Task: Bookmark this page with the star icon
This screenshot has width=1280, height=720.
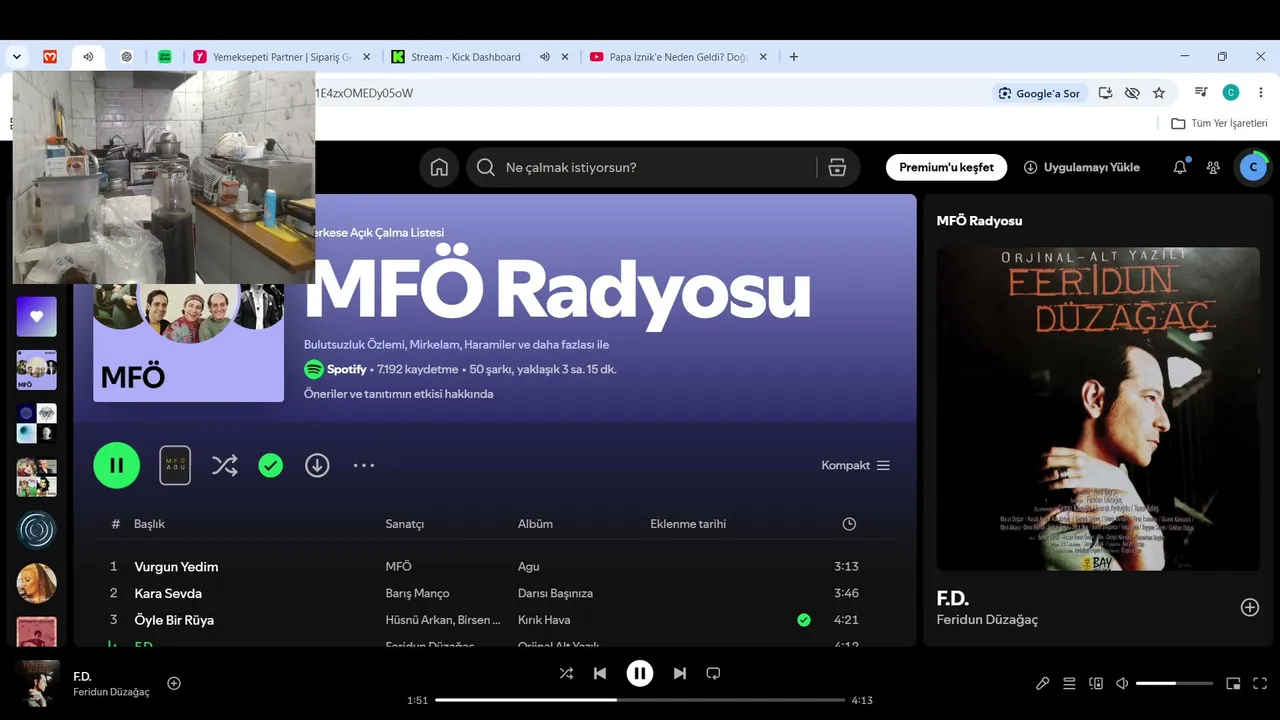Action: coord(1159,93)
